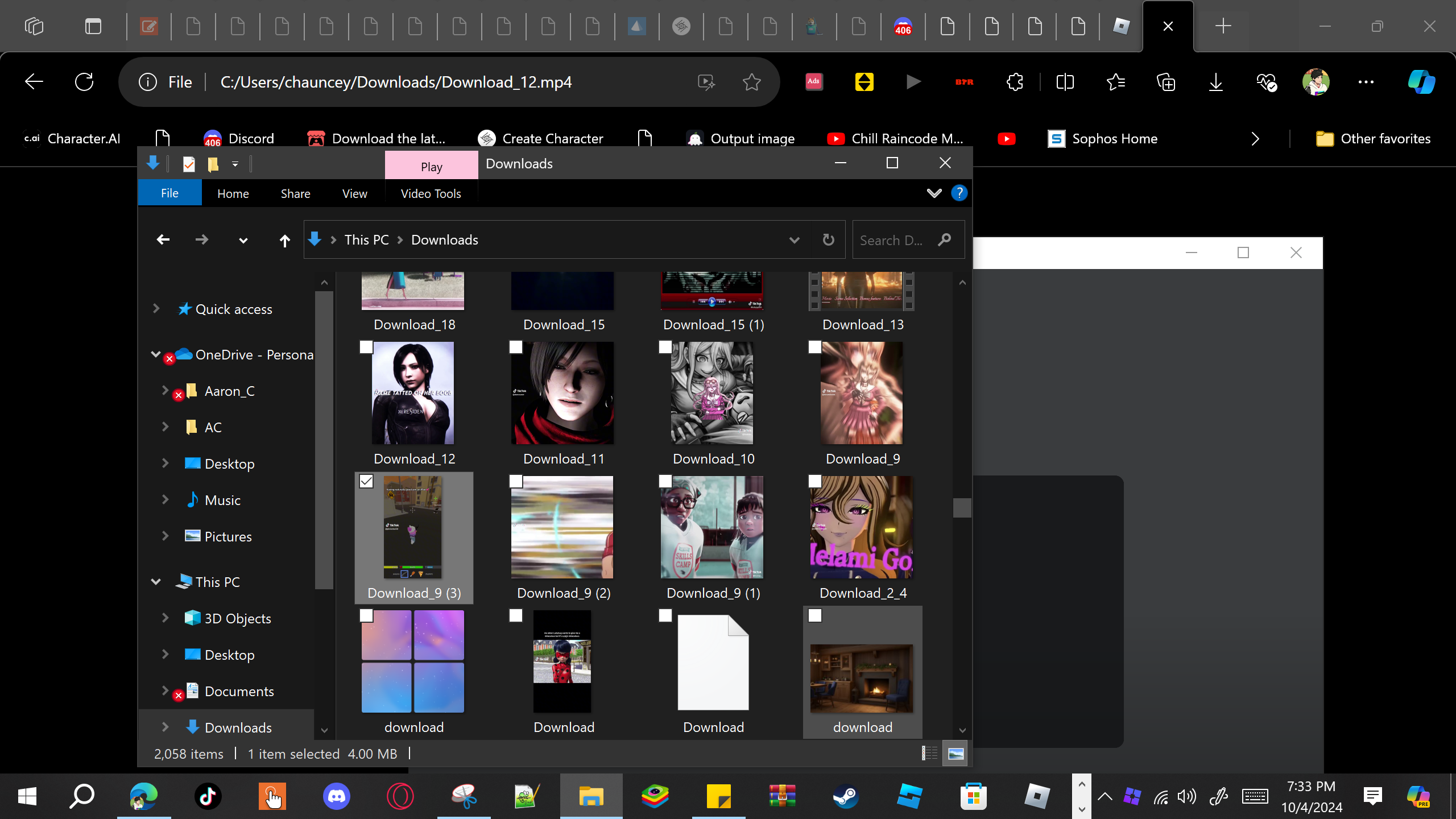Open the Favorites list icon in Edge
The height and width of the screenshot is (819, 1456).
point(1116,82)
